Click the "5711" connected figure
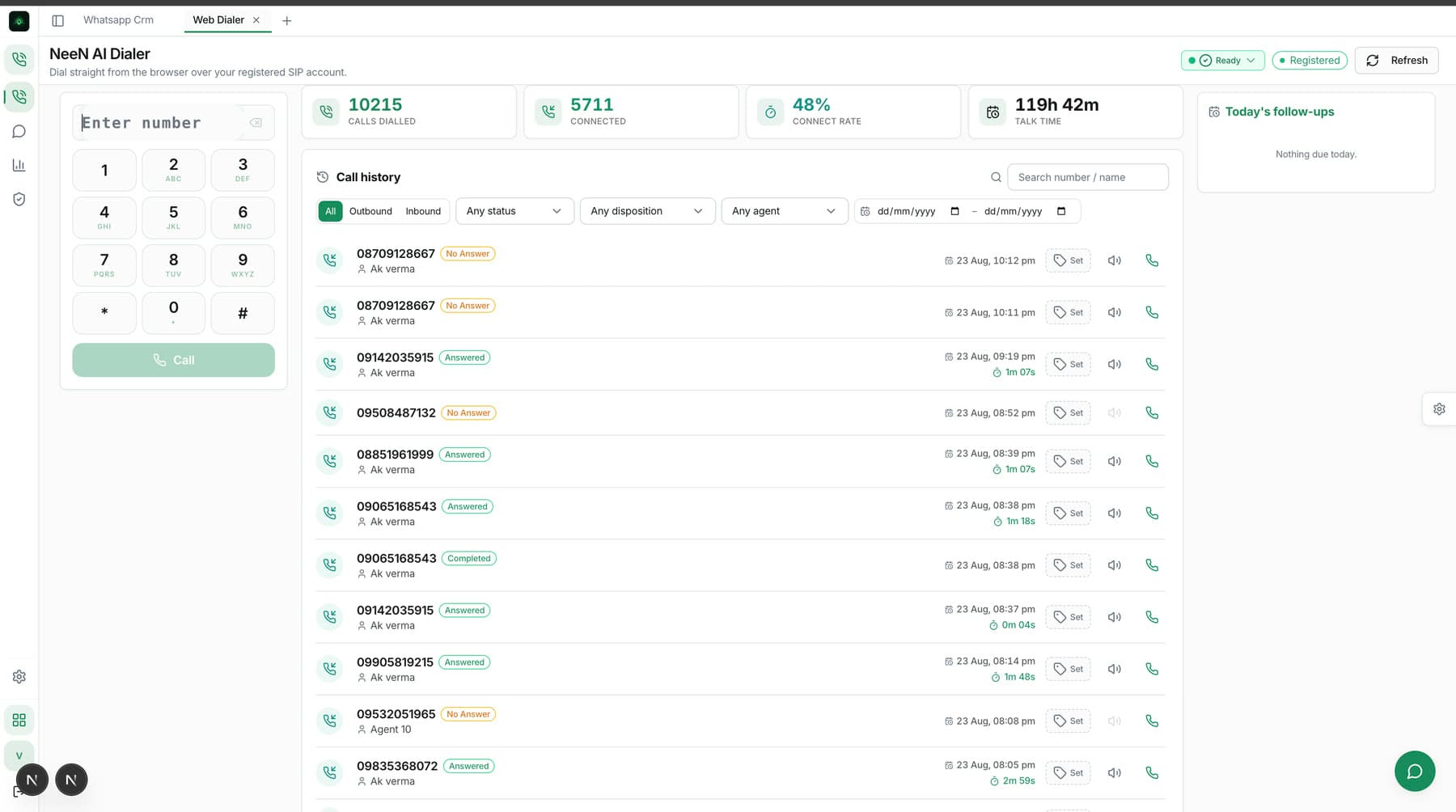This screenshot has width=1456, height=812. 592,104
